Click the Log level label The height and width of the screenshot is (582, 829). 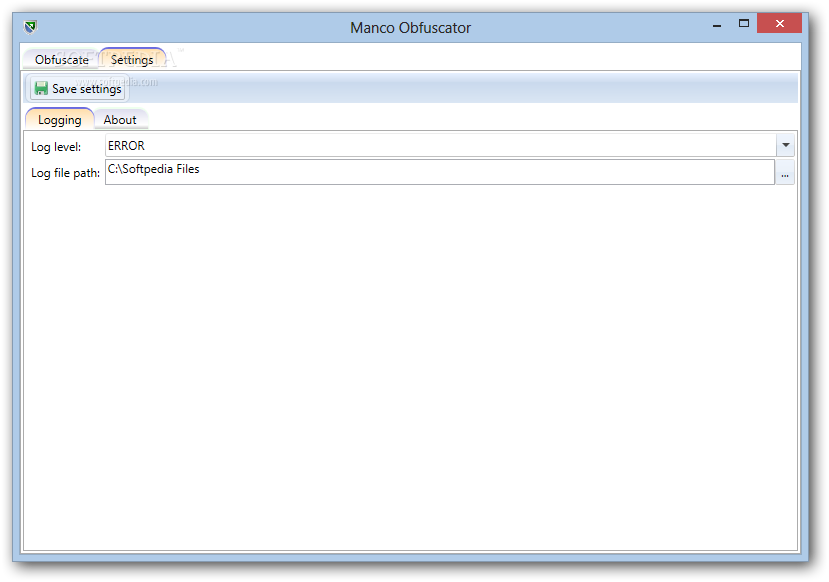[56, 147]
